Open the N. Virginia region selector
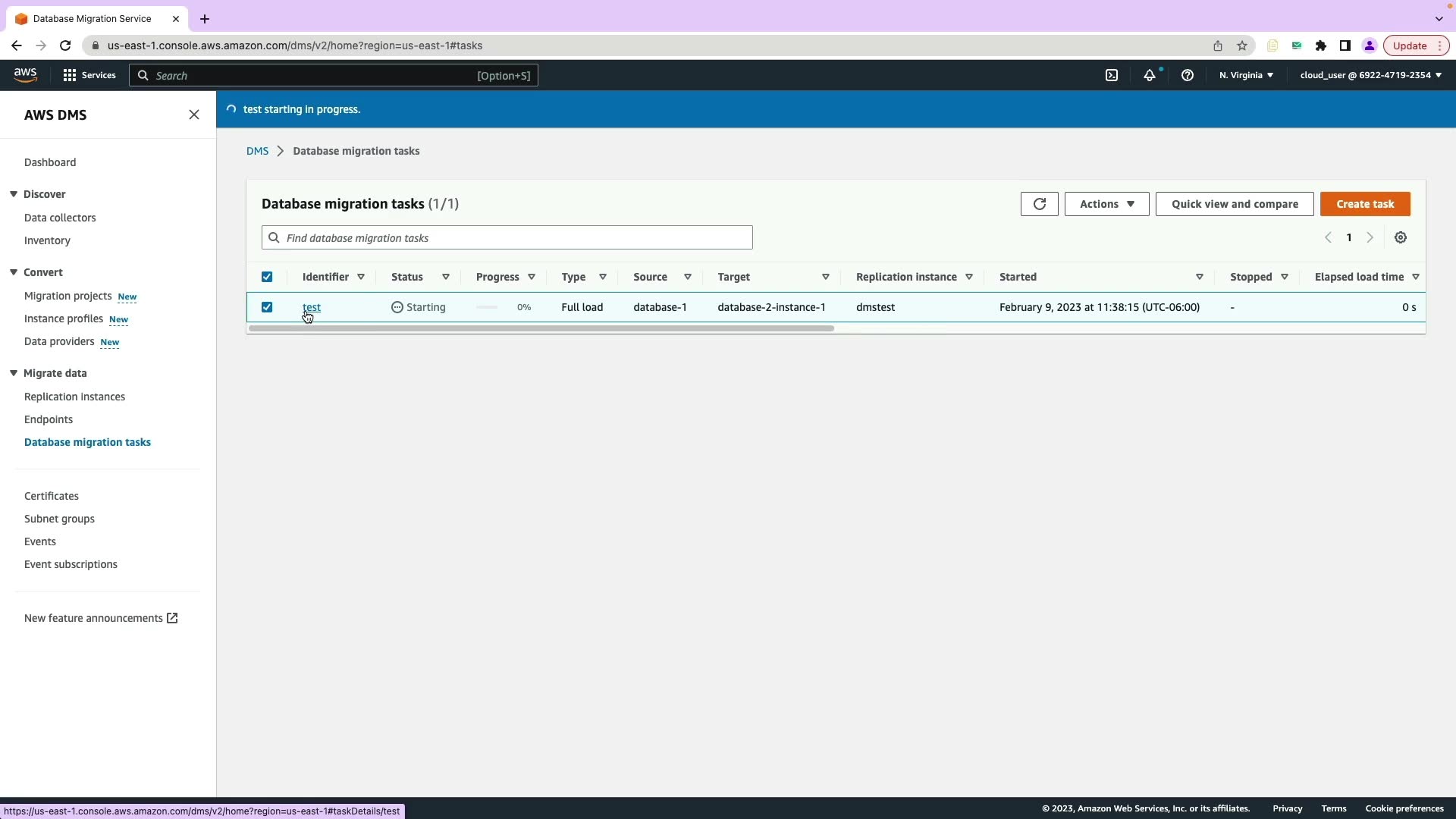Screen dimensions: 1456x819 coord(1245,75)
